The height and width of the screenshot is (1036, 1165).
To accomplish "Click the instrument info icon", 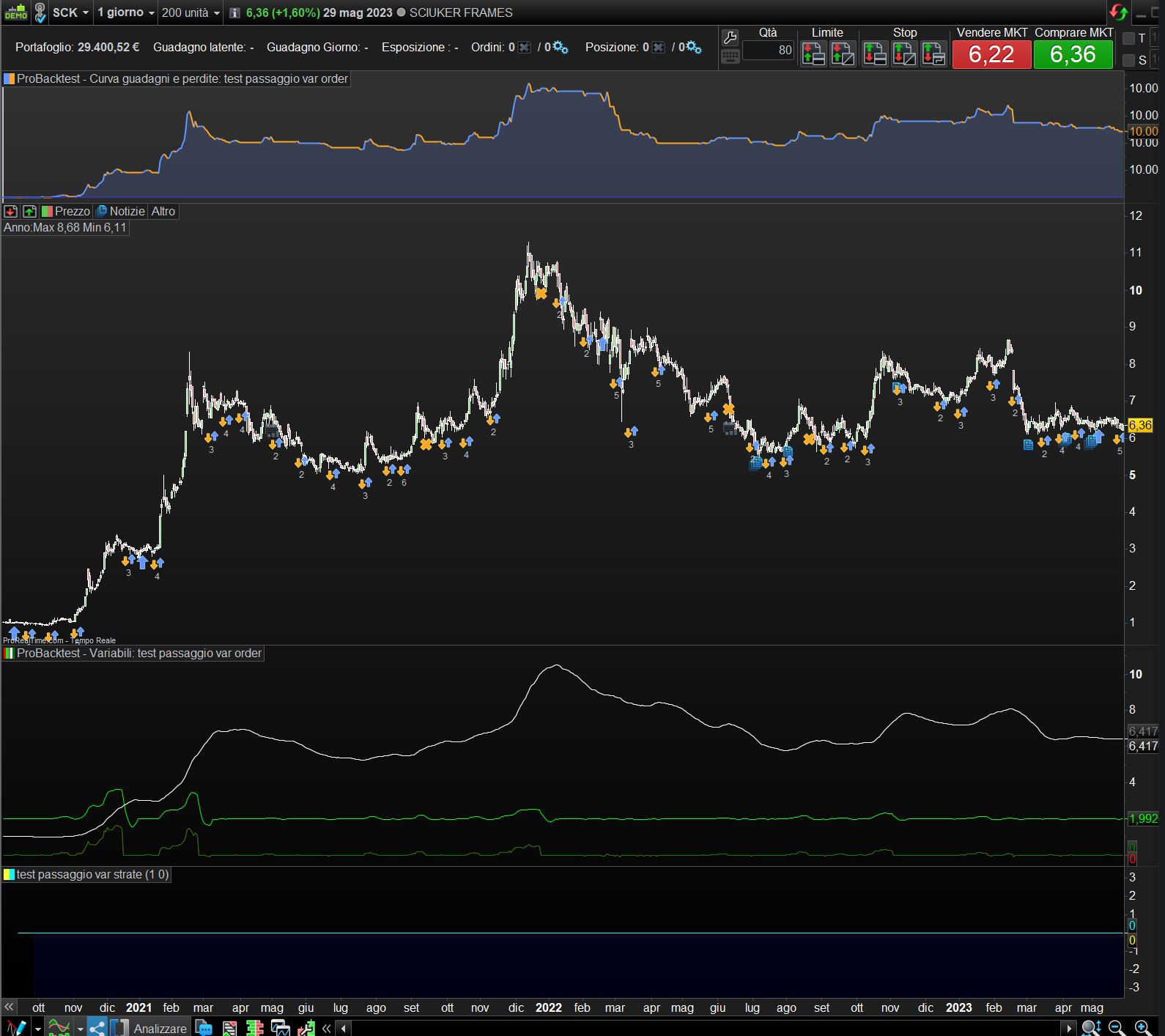I will 234,13.
